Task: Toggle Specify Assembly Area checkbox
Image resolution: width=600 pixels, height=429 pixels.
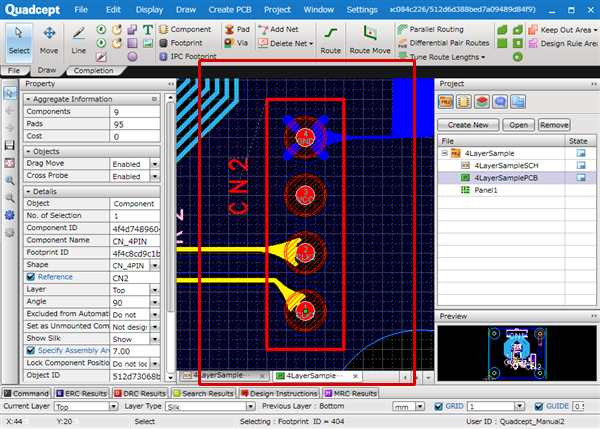Action: coord(31,350)
